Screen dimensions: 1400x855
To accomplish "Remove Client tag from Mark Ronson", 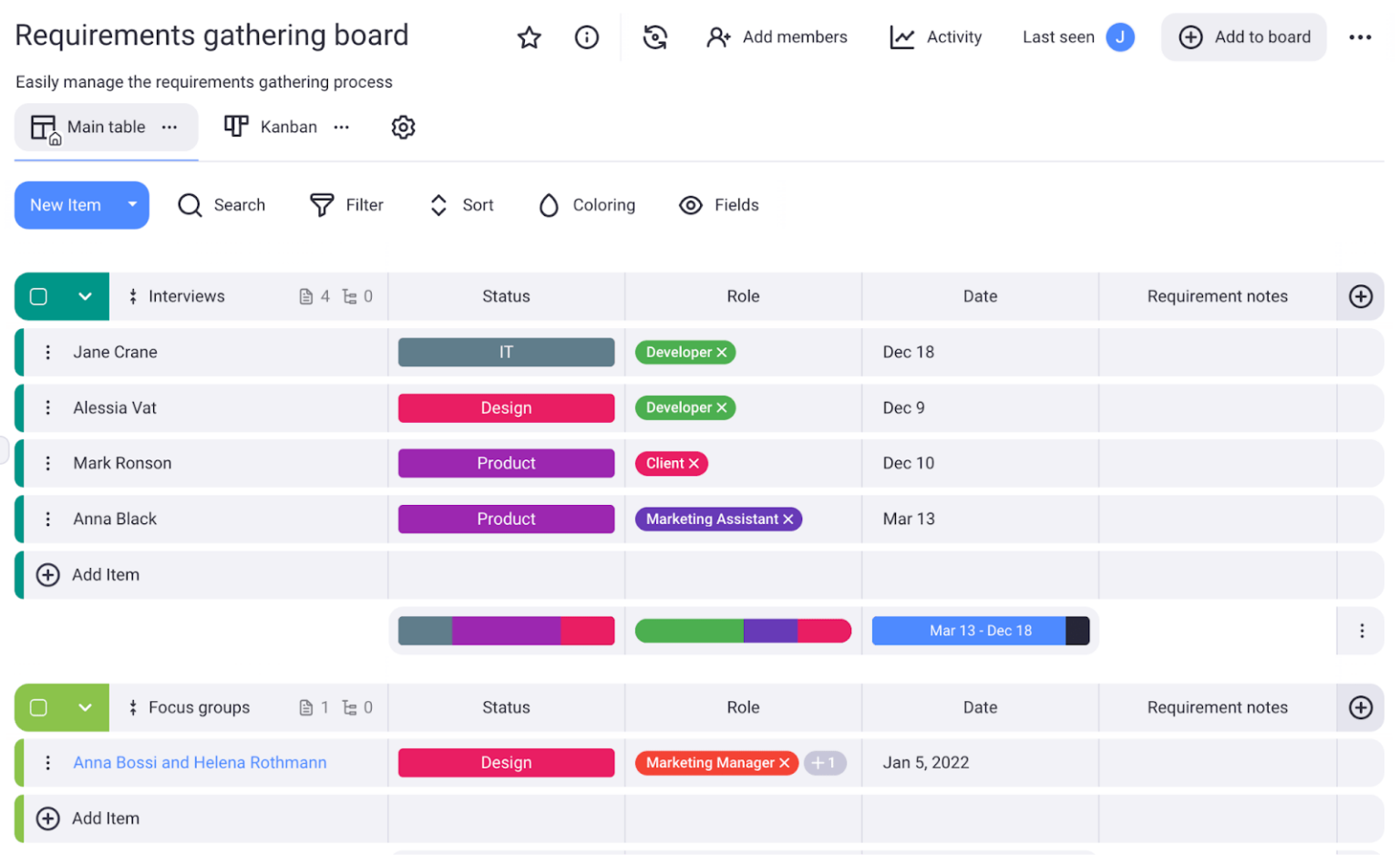I will click(695, 464).
